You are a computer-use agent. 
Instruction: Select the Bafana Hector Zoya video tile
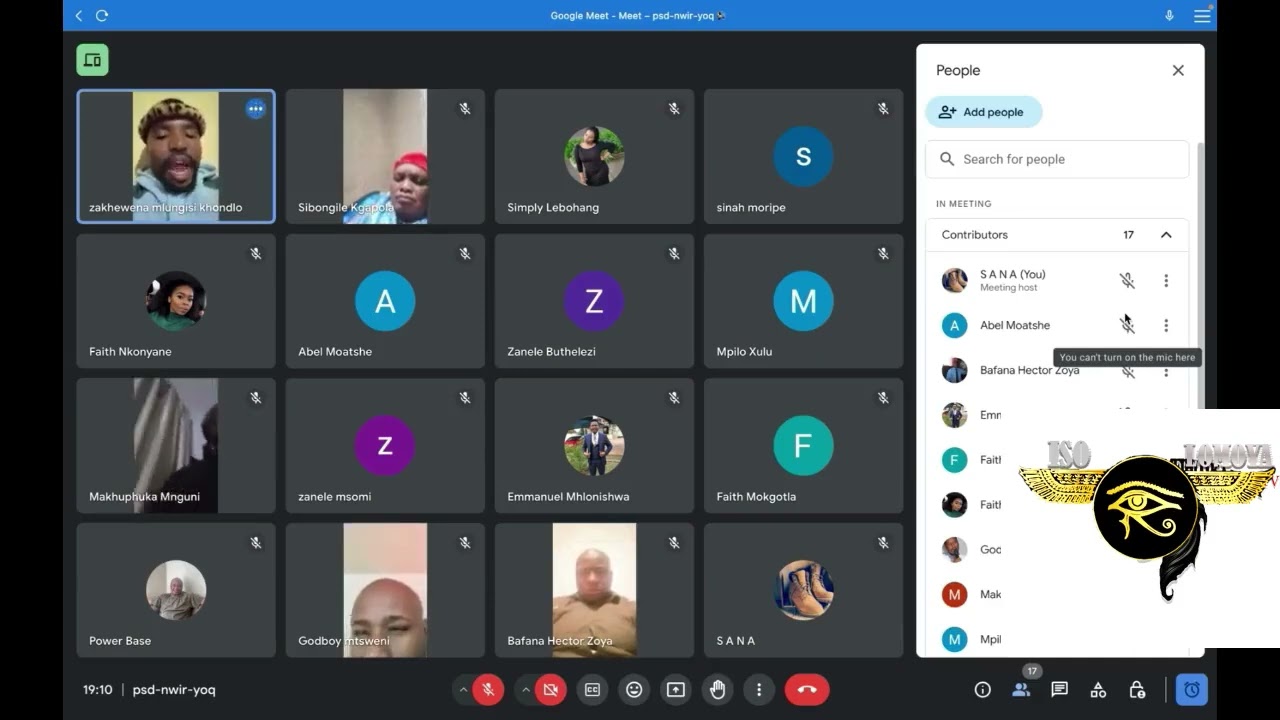[594, 590]
